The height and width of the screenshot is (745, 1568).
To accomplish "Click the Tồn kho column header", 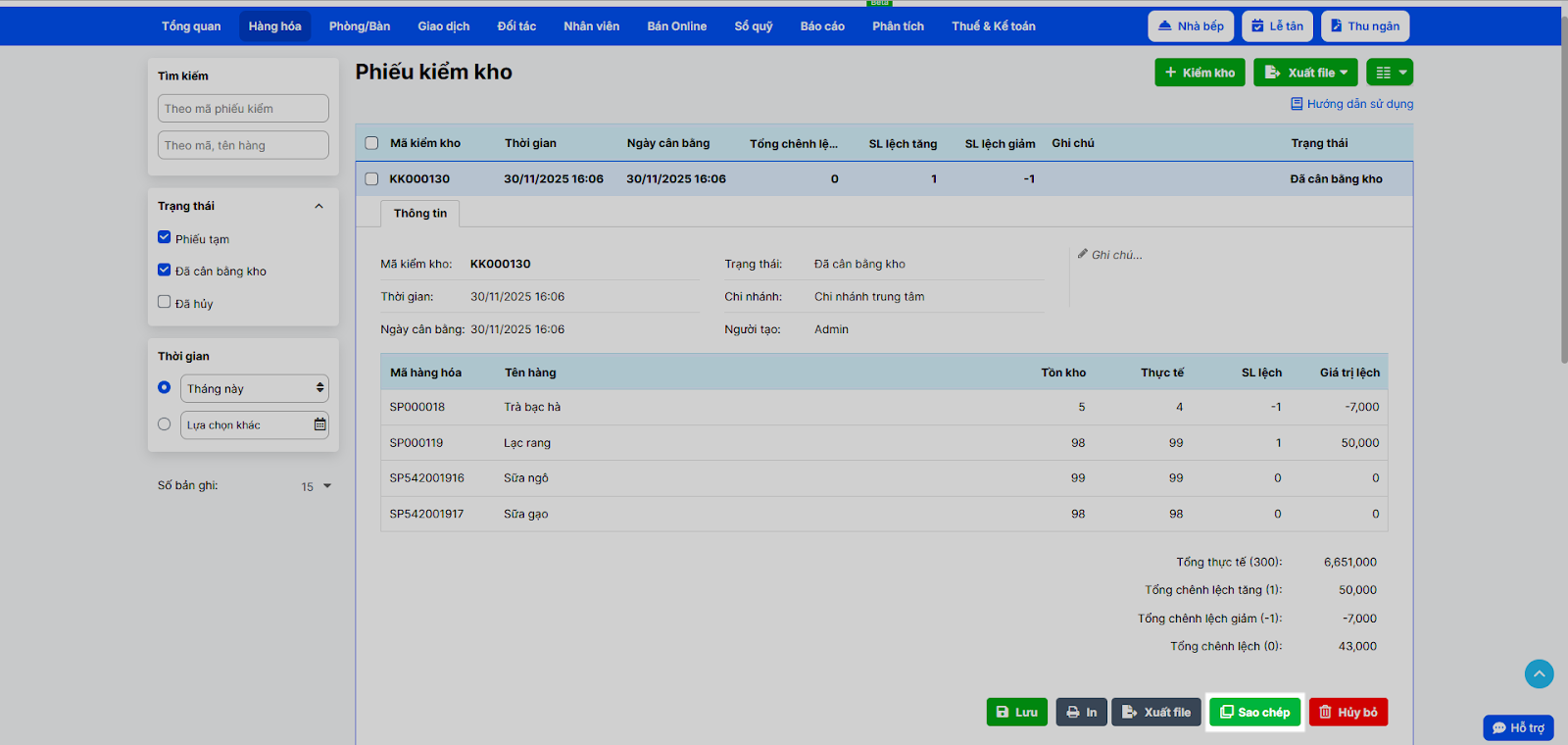I will [1063, 372].
